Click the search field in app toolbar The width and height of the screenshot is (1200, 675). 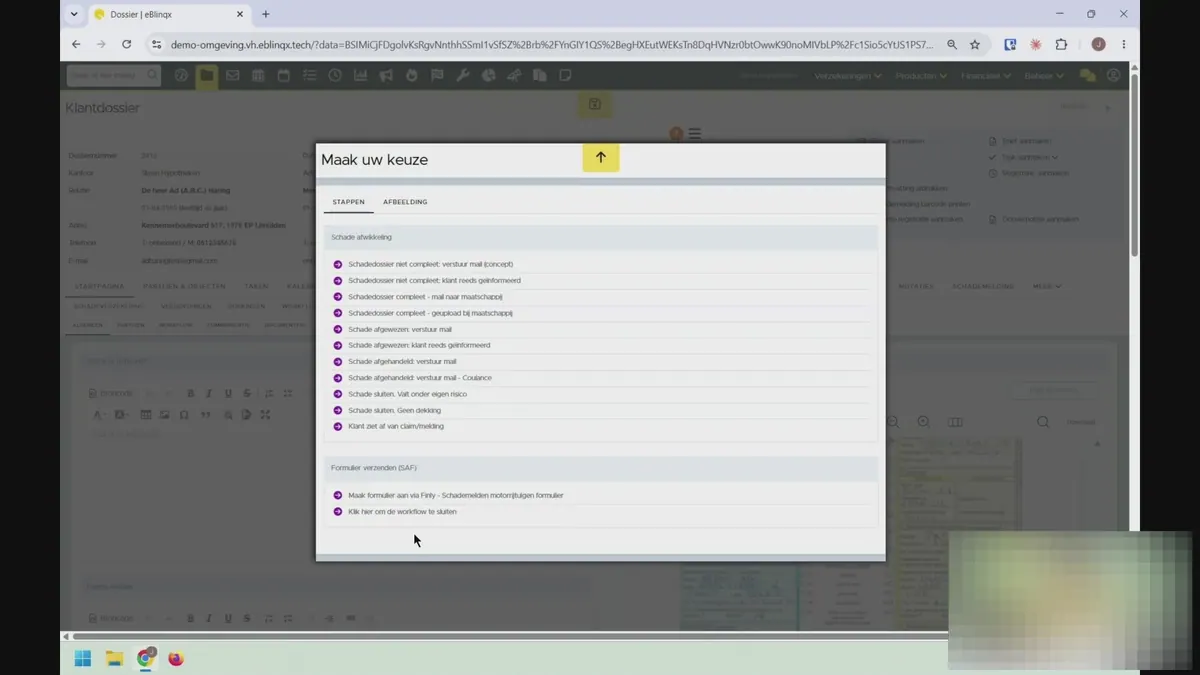pyautogui.click(x=113, y=76)
